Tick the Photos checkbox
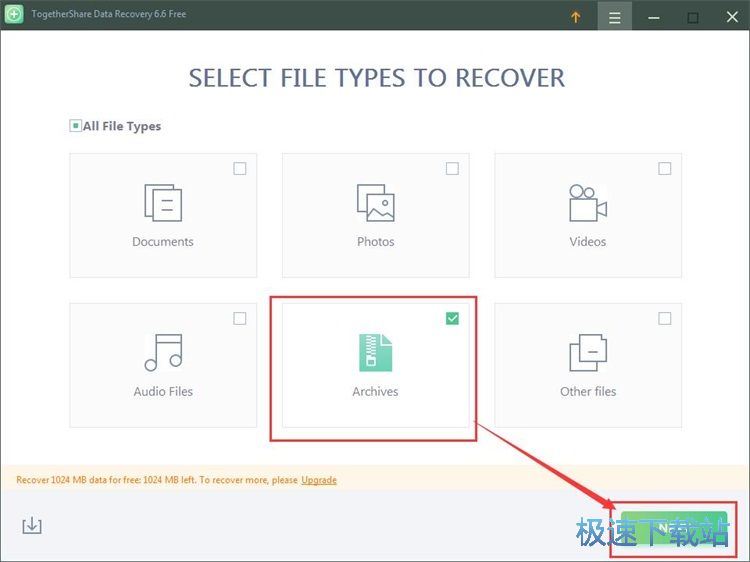 pos(452,169)
